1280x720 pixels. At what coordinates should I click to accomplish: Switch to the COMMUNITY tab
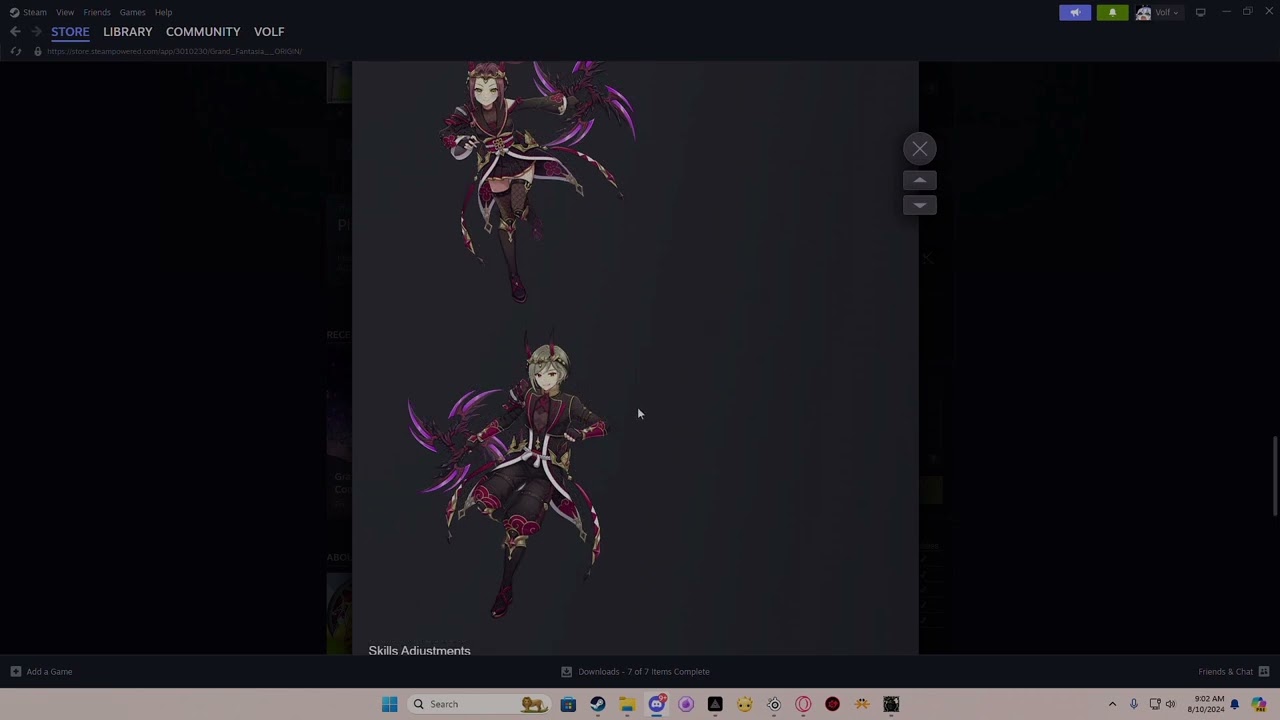tap(203, 32)
